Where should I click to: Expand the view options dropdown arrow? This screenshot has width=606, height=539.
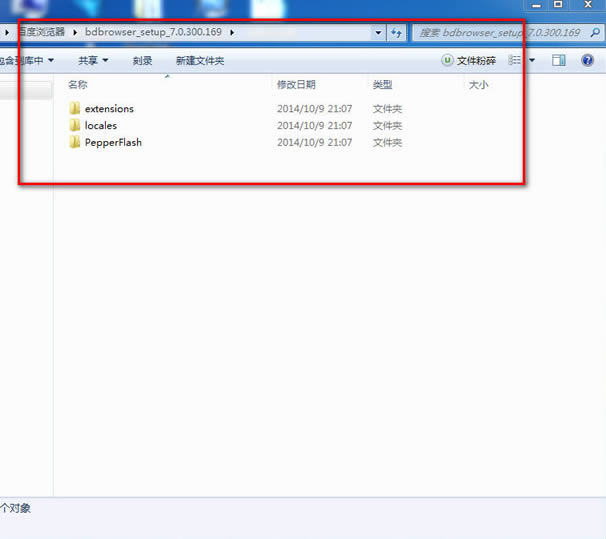click(x=532, y=60)
